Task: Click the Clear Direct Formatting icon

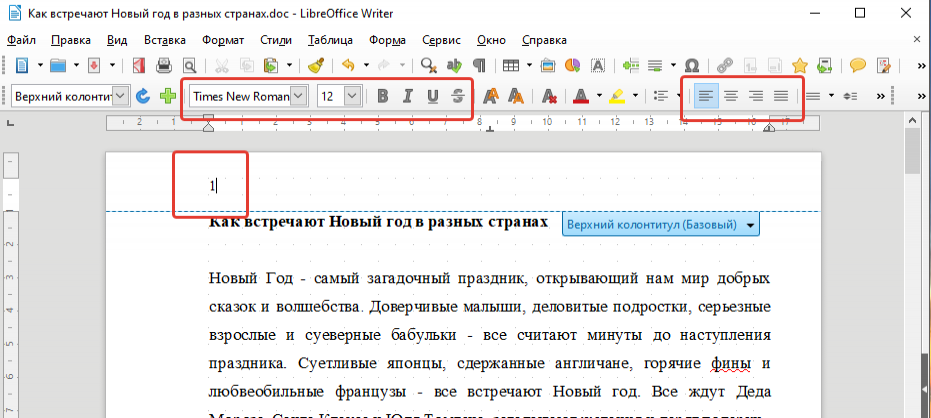Action: [548, 97]
